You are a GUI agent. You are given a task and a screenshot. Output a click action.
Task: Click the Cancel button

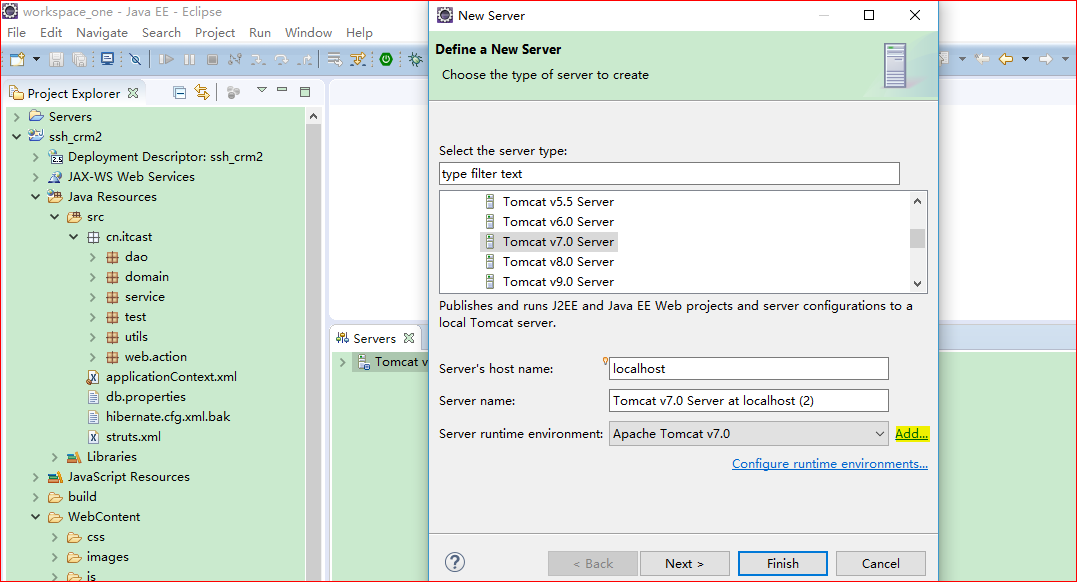tap(881, 563)
